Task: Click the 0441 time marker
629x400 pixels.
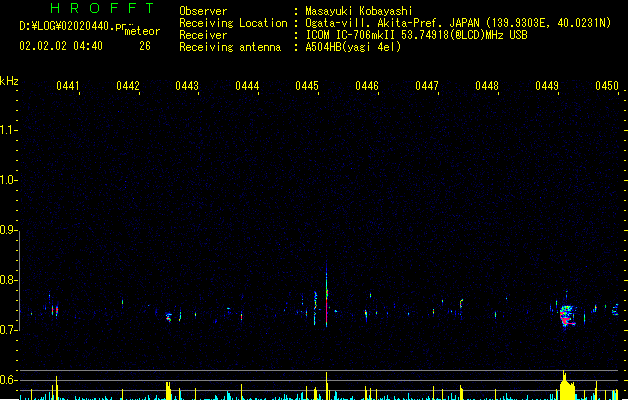Action: pos(67,86)
